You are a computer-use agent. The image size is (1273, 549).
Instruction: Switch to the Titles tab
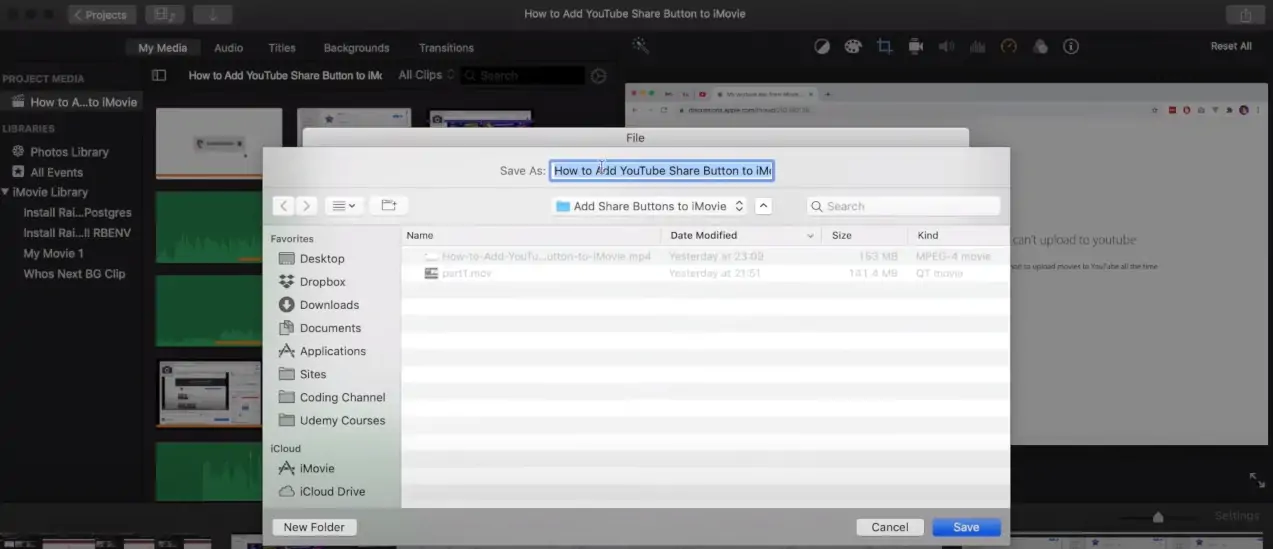click(282, 48)
